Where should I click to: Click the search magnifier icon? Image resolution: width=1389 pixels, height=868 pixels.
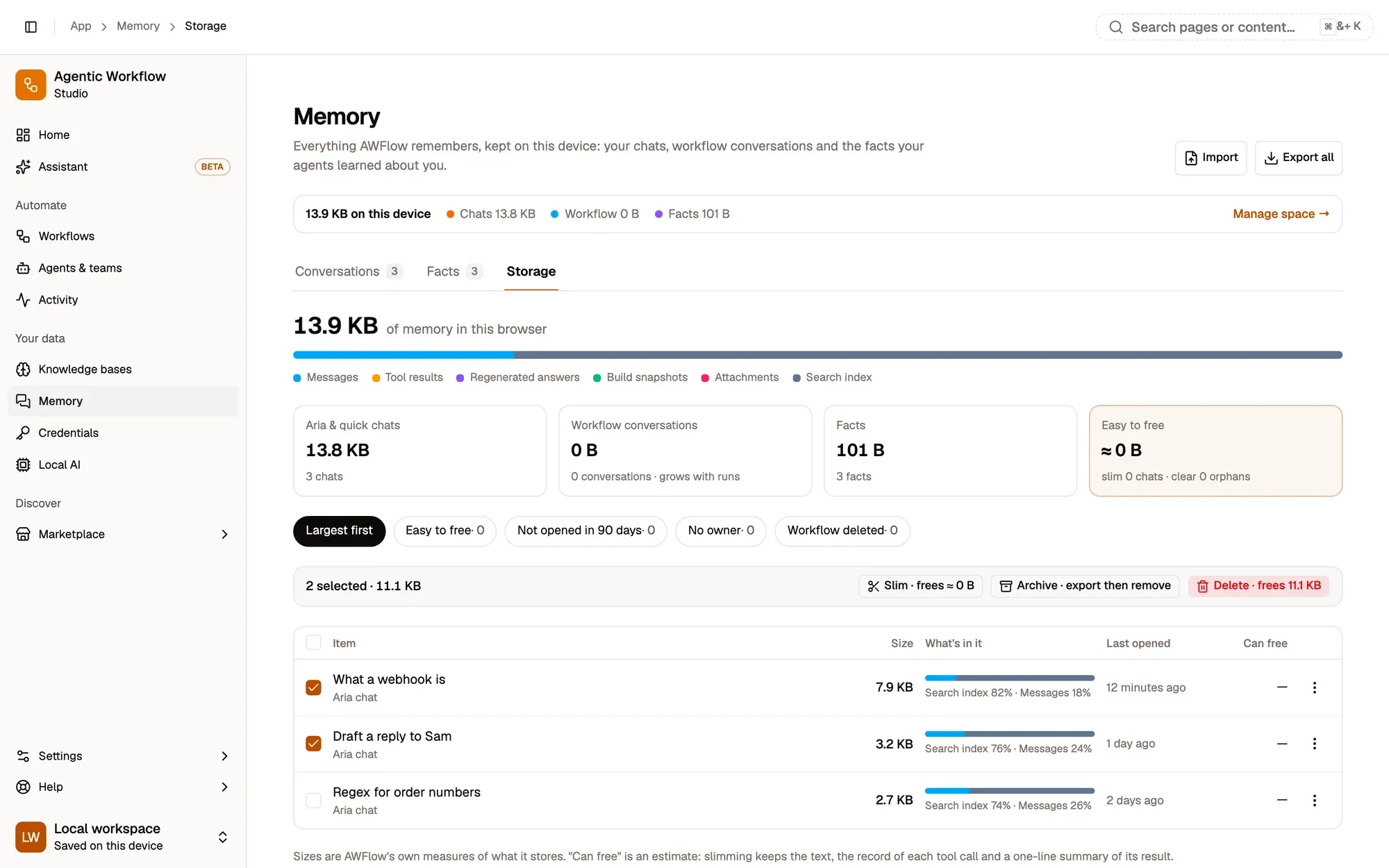tap(1115, 27)
